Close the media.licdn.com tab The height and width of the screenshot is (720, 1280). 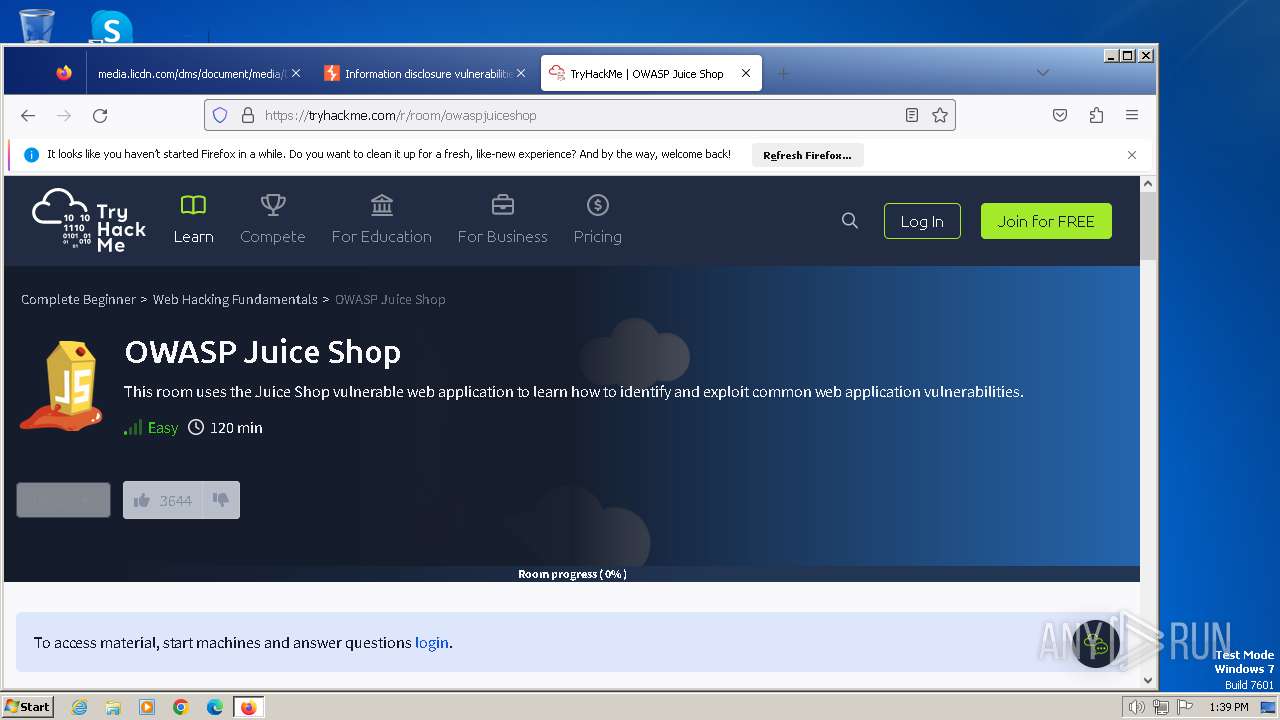[296, 73]
